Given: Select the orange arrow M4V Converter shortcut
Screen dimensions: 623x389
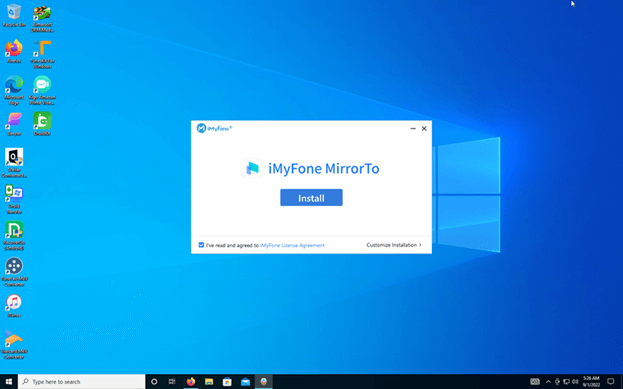Looking at the screenshot, I should click(x=14, y=345).
